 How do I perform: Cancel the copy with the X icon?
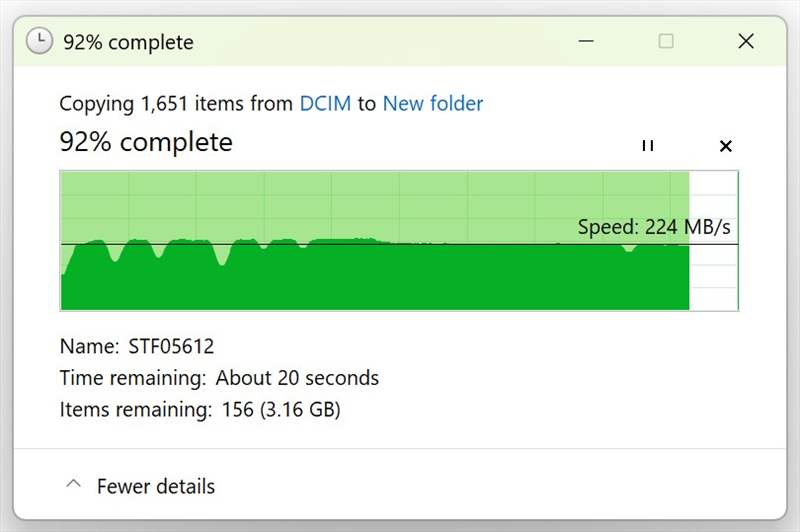[x=726, y=146]
